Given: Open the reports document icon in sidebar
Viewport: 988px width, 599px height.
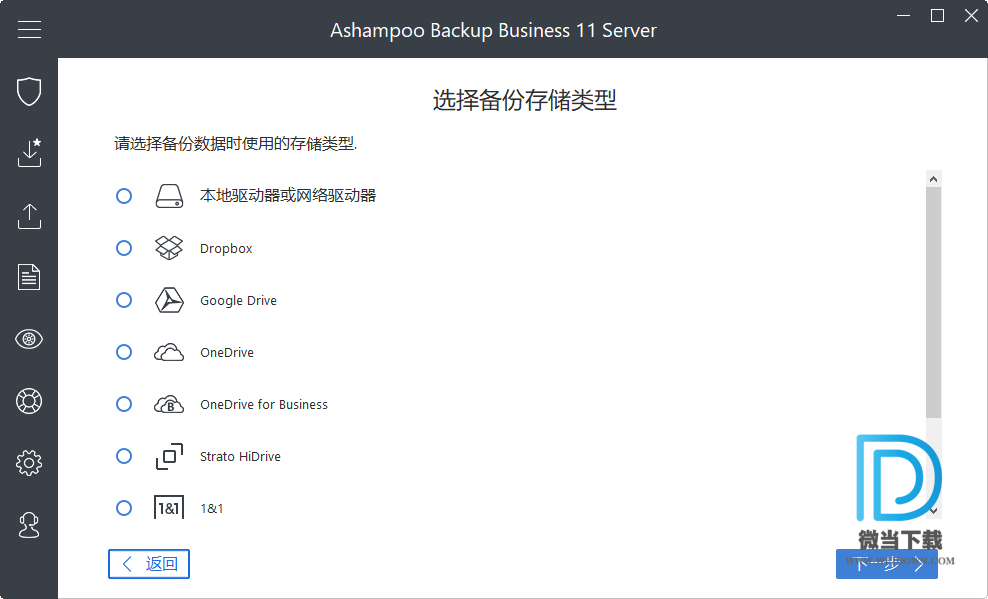Looking at the screenshot, I should tap(29, 277).
